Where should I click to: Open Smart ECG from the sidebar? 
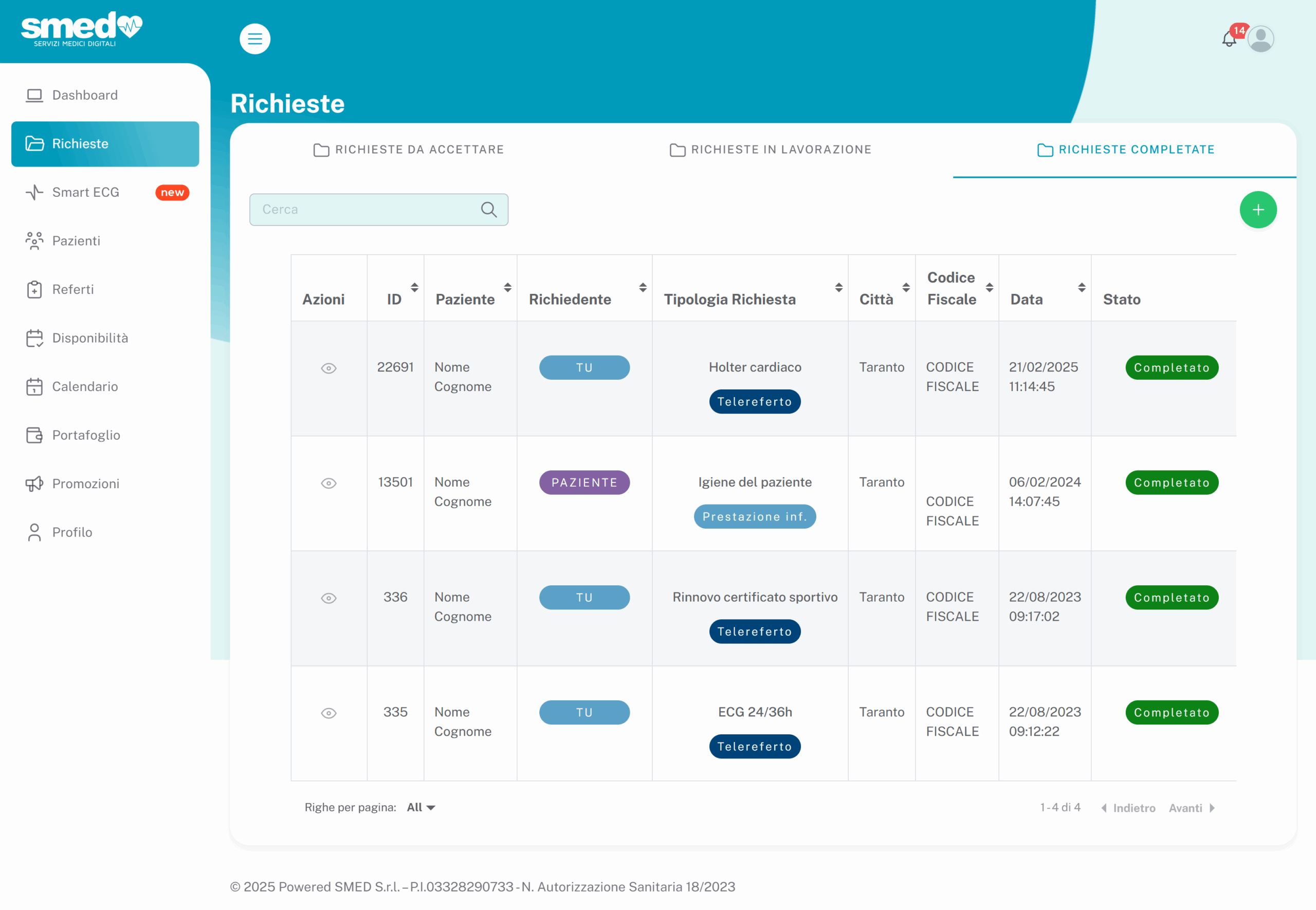[85, 192]
